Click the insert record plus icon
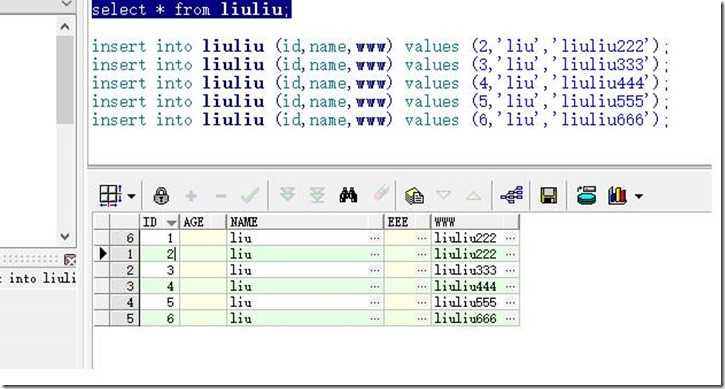Screen dimensions: 725x389 (x=191, y=196)
